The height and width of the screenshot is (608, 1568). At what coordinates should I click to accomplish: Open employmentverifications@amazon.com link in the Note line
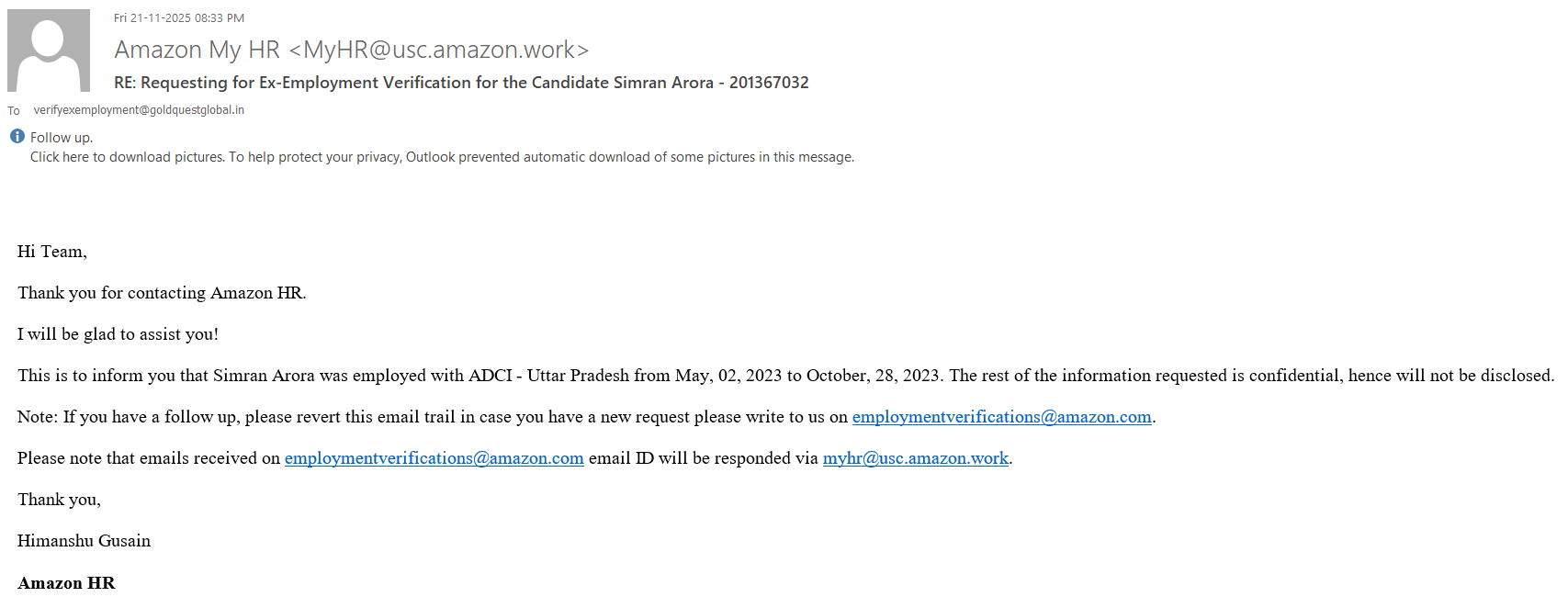coord(1001,417)
